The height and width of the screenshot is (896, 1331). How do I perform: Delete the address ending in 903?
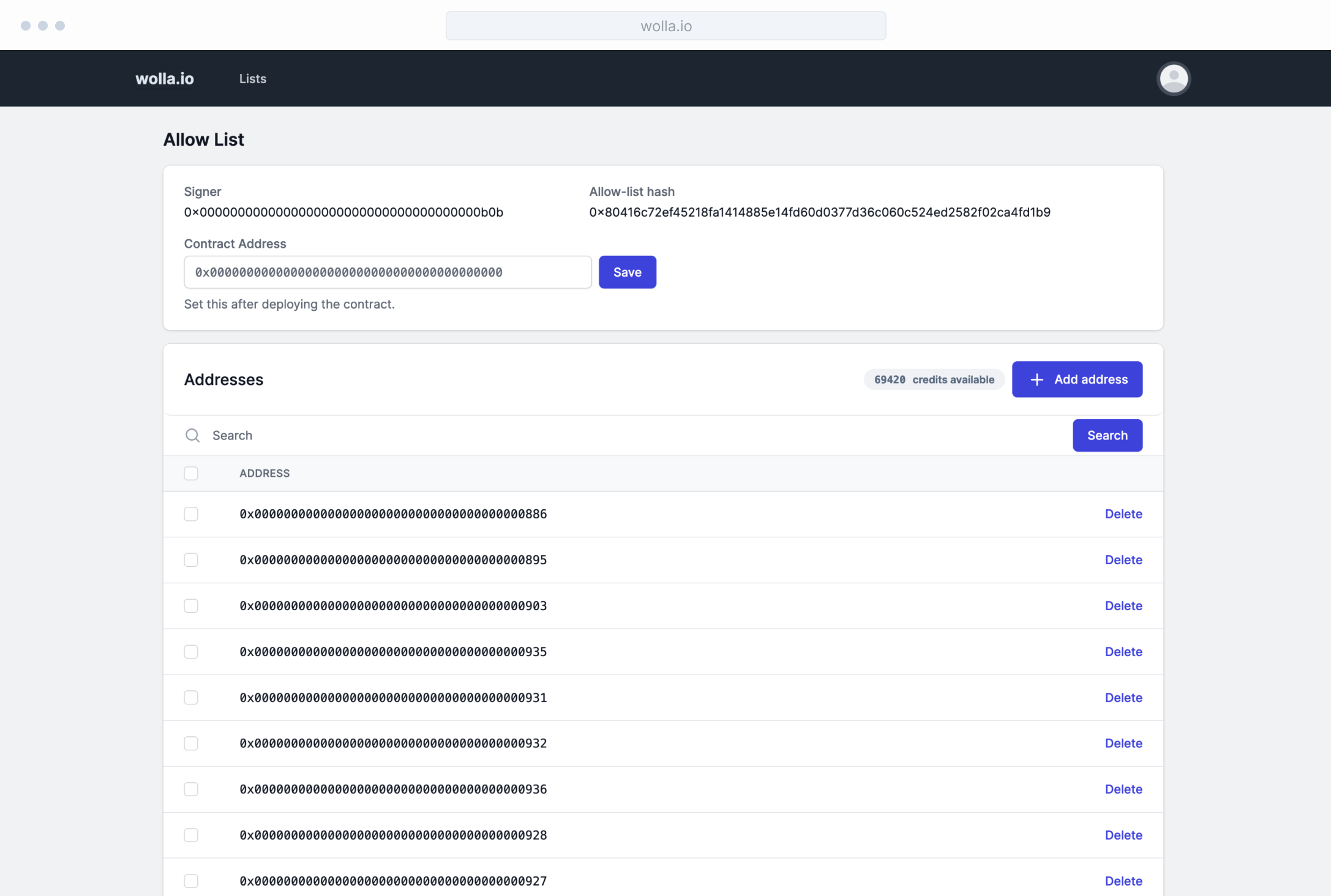coord(1123,606)
